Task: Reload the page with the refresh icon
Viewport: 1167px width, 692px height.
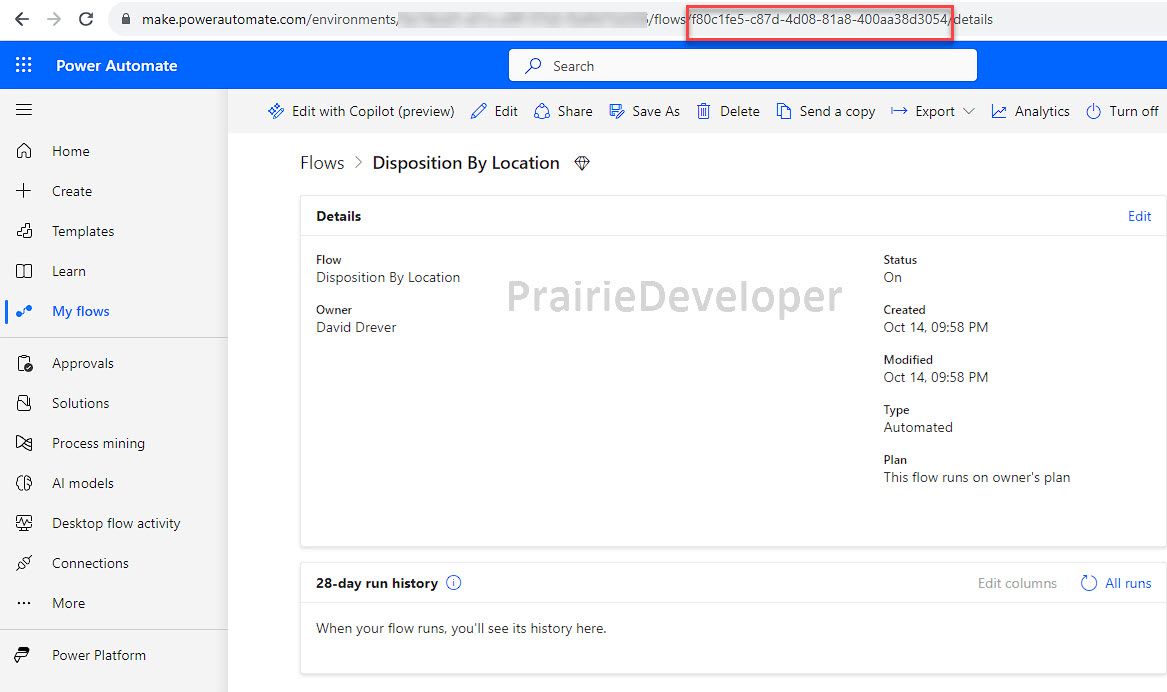Action: pyautogui.click(x=86, y=19)
